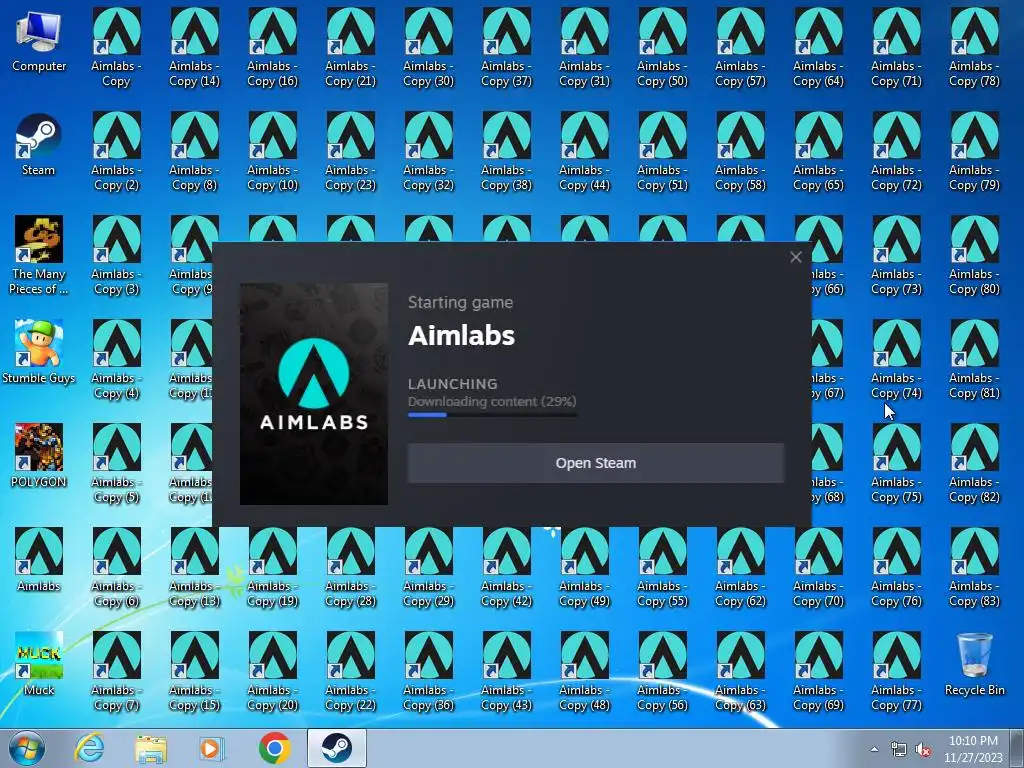Select Aimlabs - Copy (29) shortcut

click(428, 567)
